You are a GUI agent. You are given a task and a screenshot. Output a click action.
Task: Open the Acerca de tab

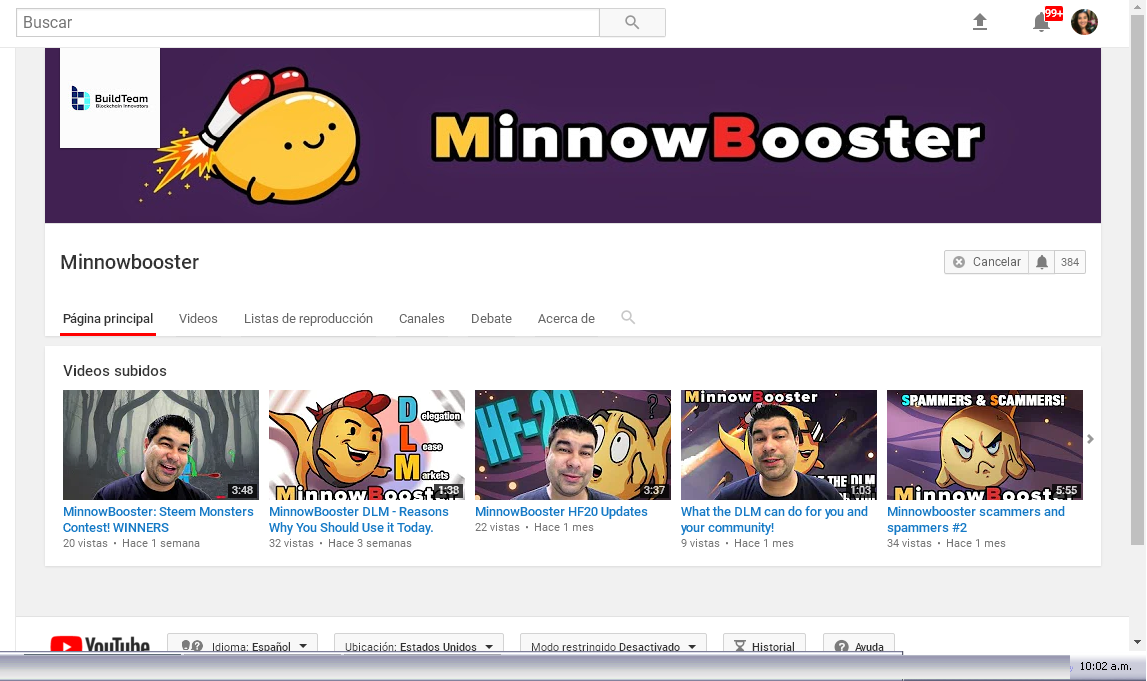click(x=566, y=319)
